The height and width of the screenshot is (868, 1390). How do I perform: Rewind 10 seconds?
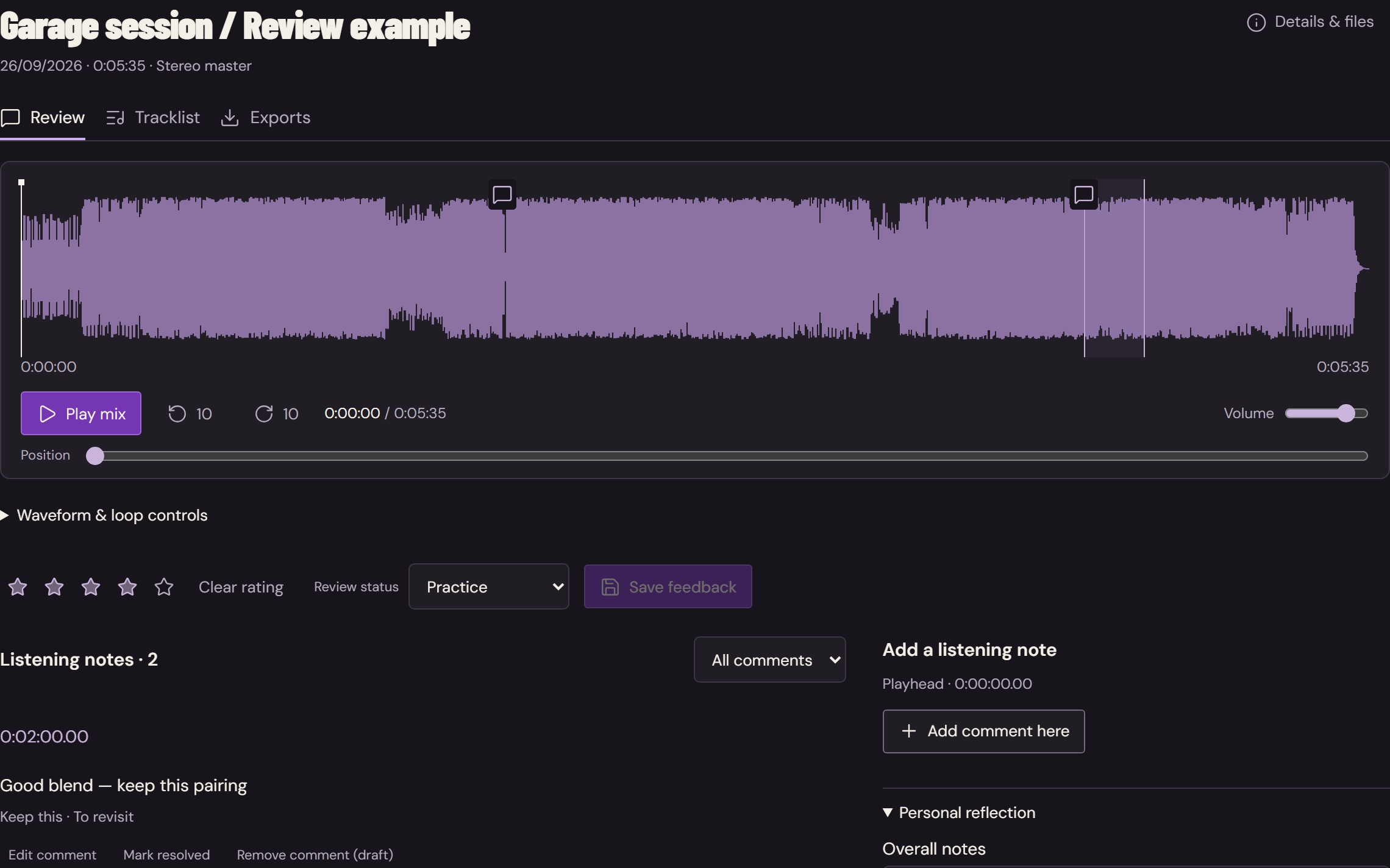pos(190,414)
